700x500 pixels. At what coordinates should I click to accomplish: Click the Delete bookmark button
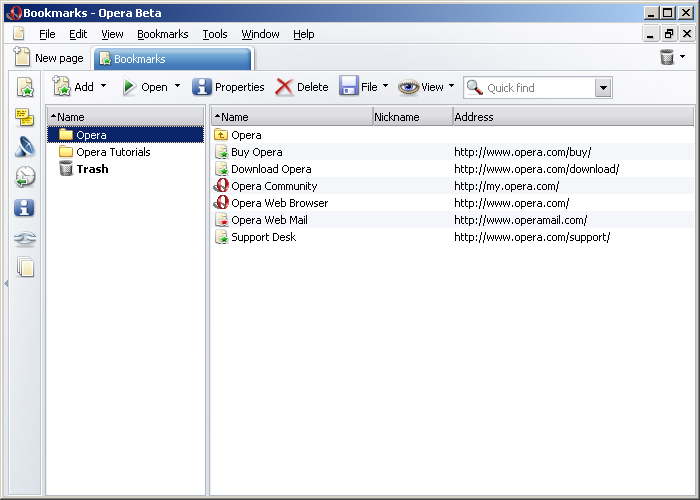click(x=302, y=87)
